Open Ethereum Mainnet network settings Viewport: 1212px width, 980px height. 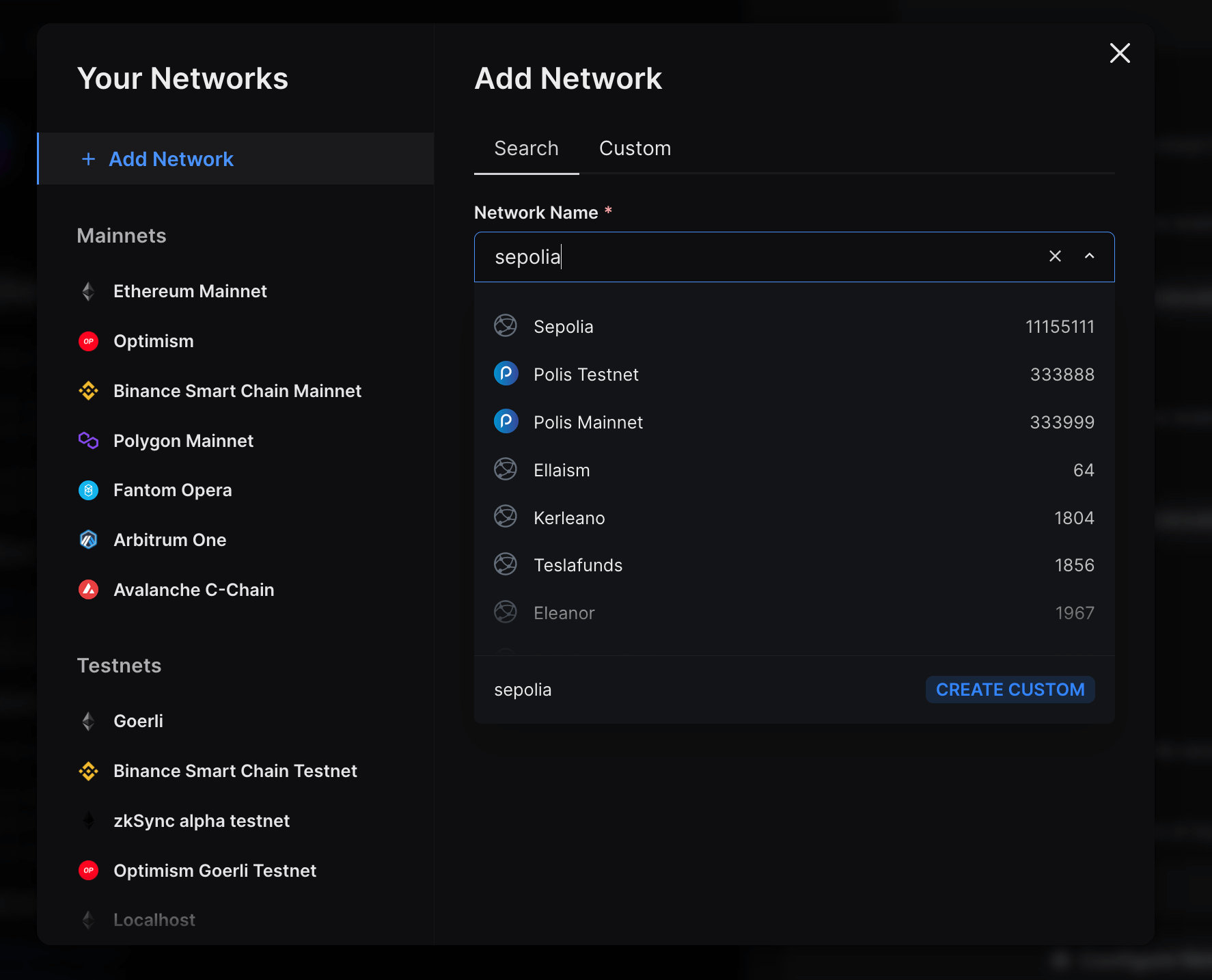point(236,292)
